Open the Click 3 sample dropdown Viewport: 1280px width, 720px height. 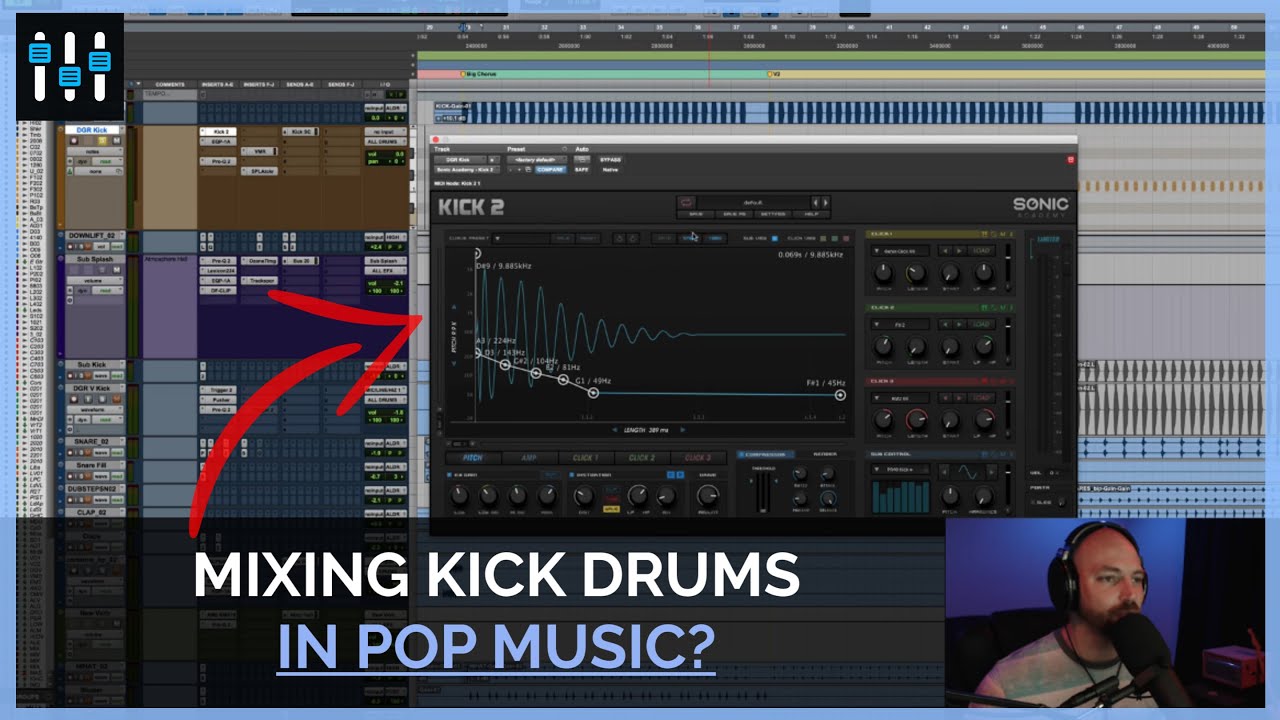[x=900, y=398]
